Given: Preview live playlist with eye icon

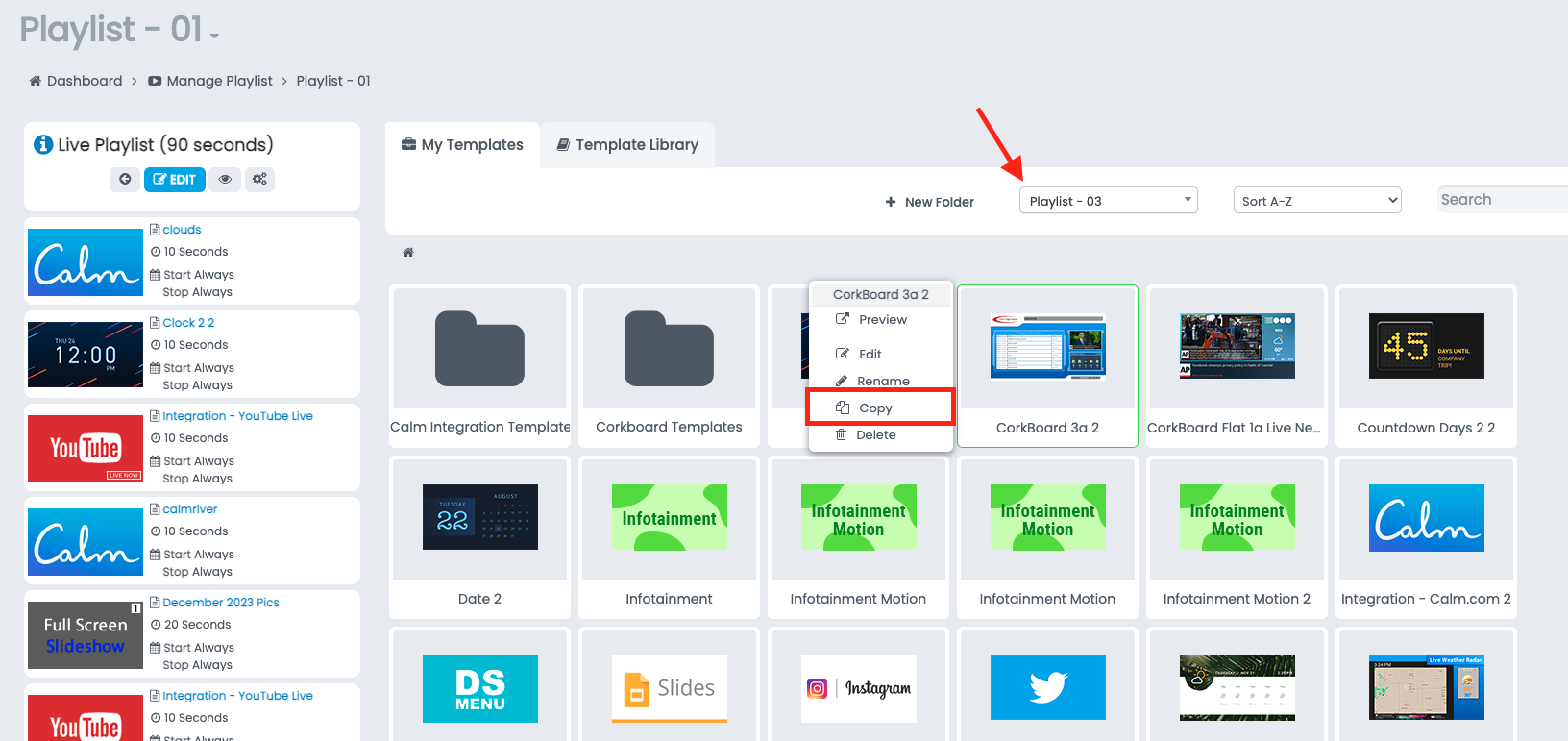Looking at the screenshot, I should [x=225, y=179].
